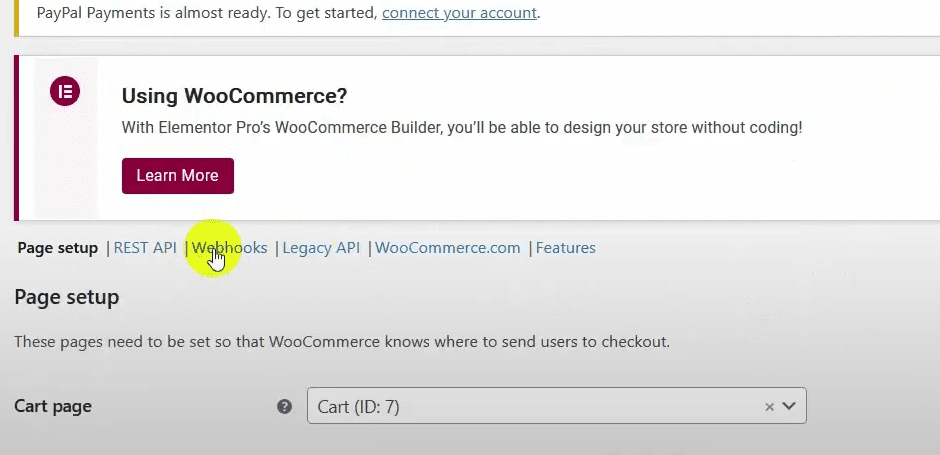Click the Elementor logo icon
This screenshot has height=455, width=940.
click(65, 92)
